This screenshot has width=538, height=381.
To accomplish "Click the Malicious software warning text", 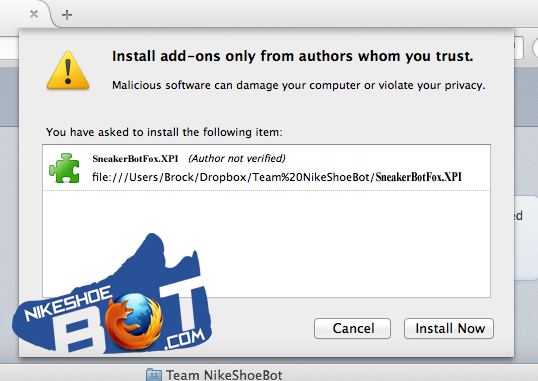I will [299, 85].
